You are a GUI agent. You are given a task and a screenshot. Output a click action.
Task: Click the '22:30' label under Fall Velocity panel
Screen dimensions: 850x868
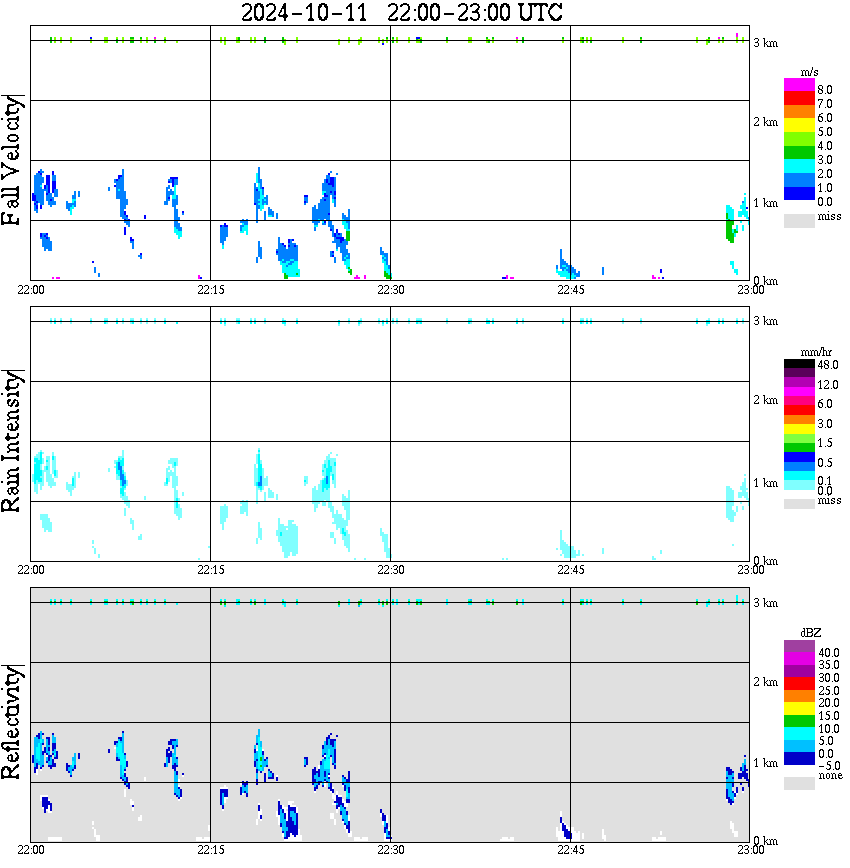(391, 290)
